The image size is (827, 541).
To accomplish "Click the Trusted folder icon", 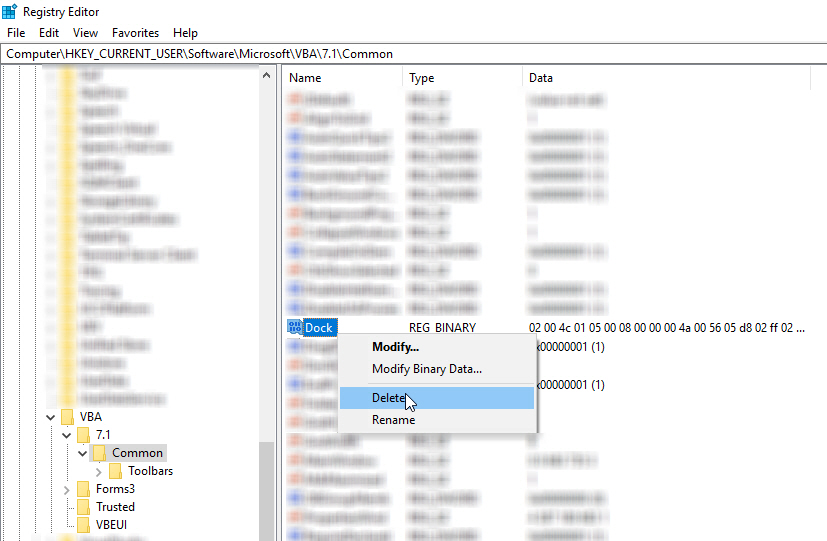I will pyautogui.click(x=83, y=507).
